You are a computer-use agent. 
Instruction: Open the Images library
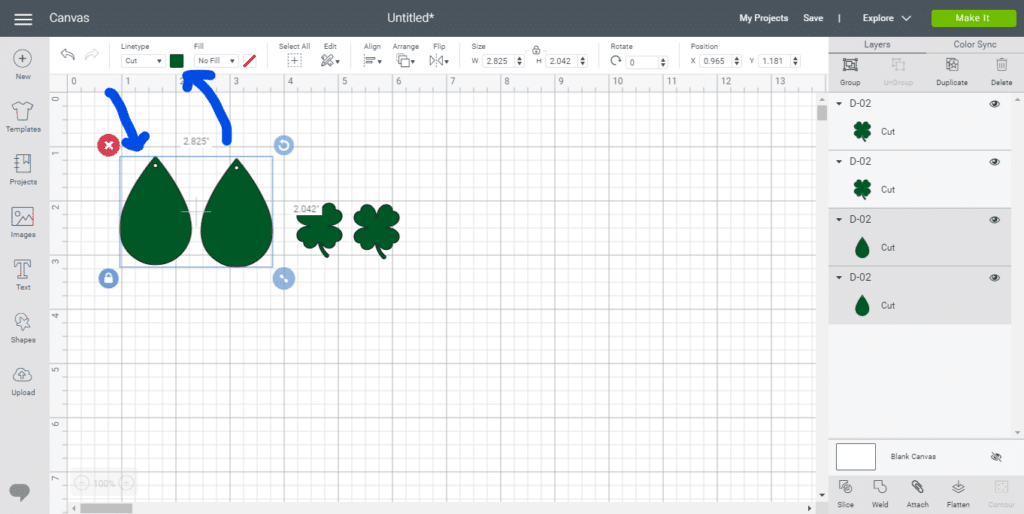pos(23,221)
